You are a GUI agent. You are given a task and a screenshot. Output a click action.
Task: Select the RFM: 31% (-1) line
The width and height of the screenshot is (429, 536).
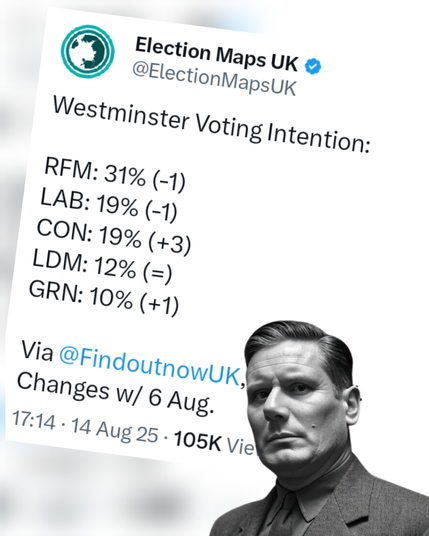coord(115,174)
